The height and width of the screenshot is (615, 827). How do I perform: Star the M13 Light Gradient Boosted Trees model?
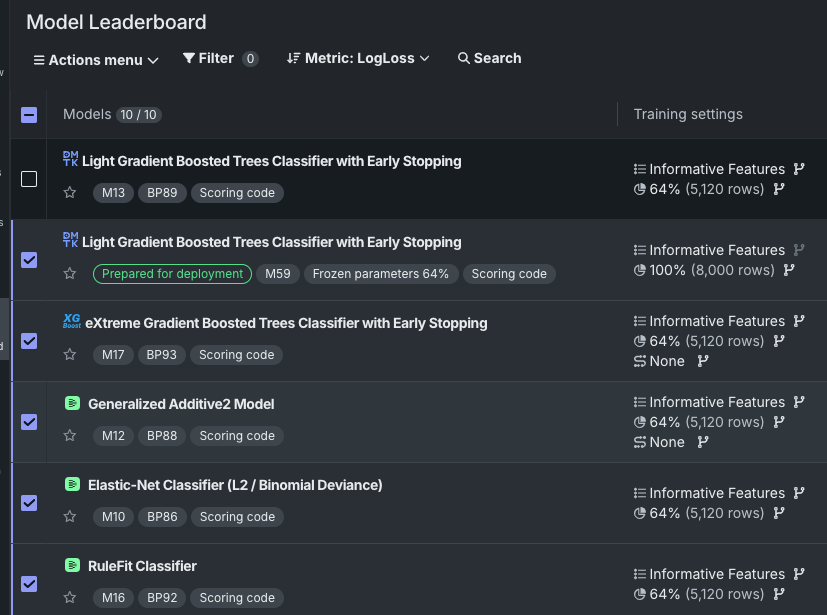pyautogui.click(x=70, y=193)
